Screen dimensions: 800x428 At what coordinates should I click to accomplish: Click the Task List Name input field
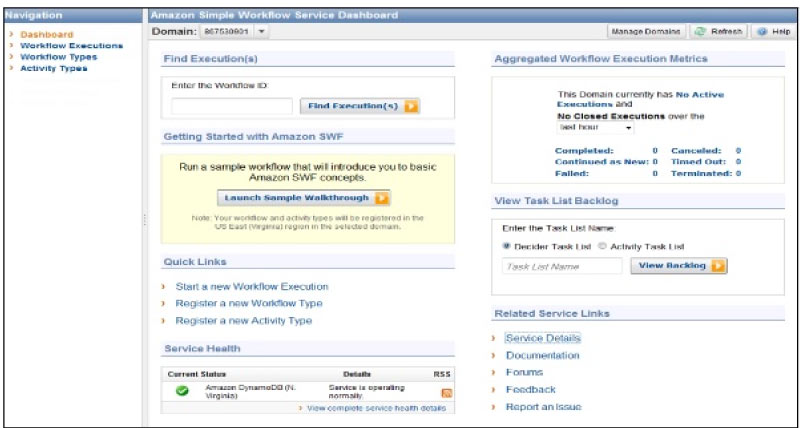pyautogui.click(x=562, y=266)
